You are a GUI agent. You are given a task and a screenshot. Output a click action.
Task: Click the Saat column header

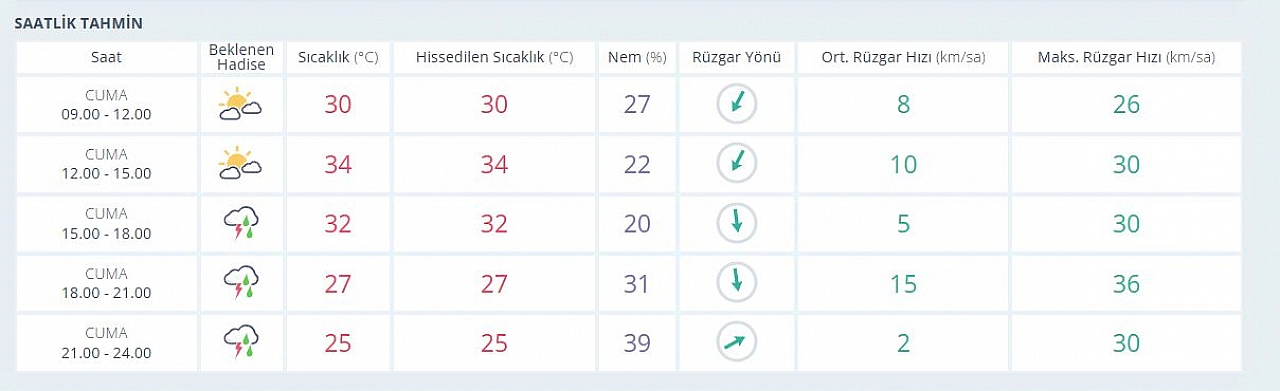point(106,57)
